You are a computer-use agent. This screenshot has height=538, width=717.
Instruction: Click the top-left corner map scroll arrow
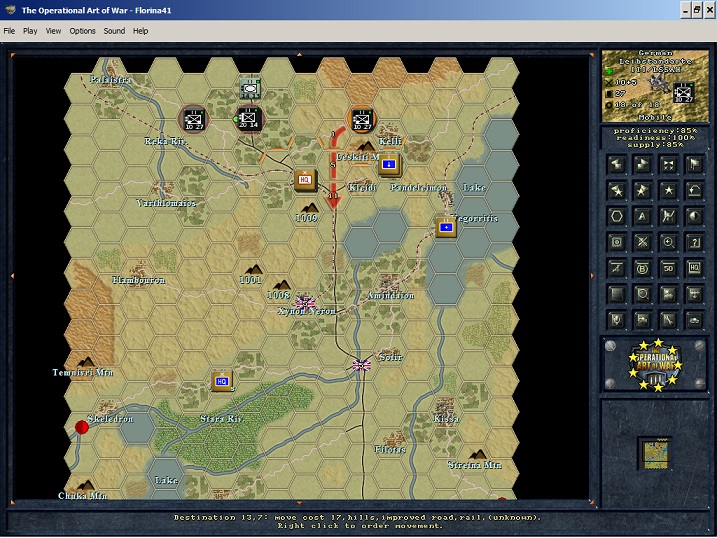point(13,55)
